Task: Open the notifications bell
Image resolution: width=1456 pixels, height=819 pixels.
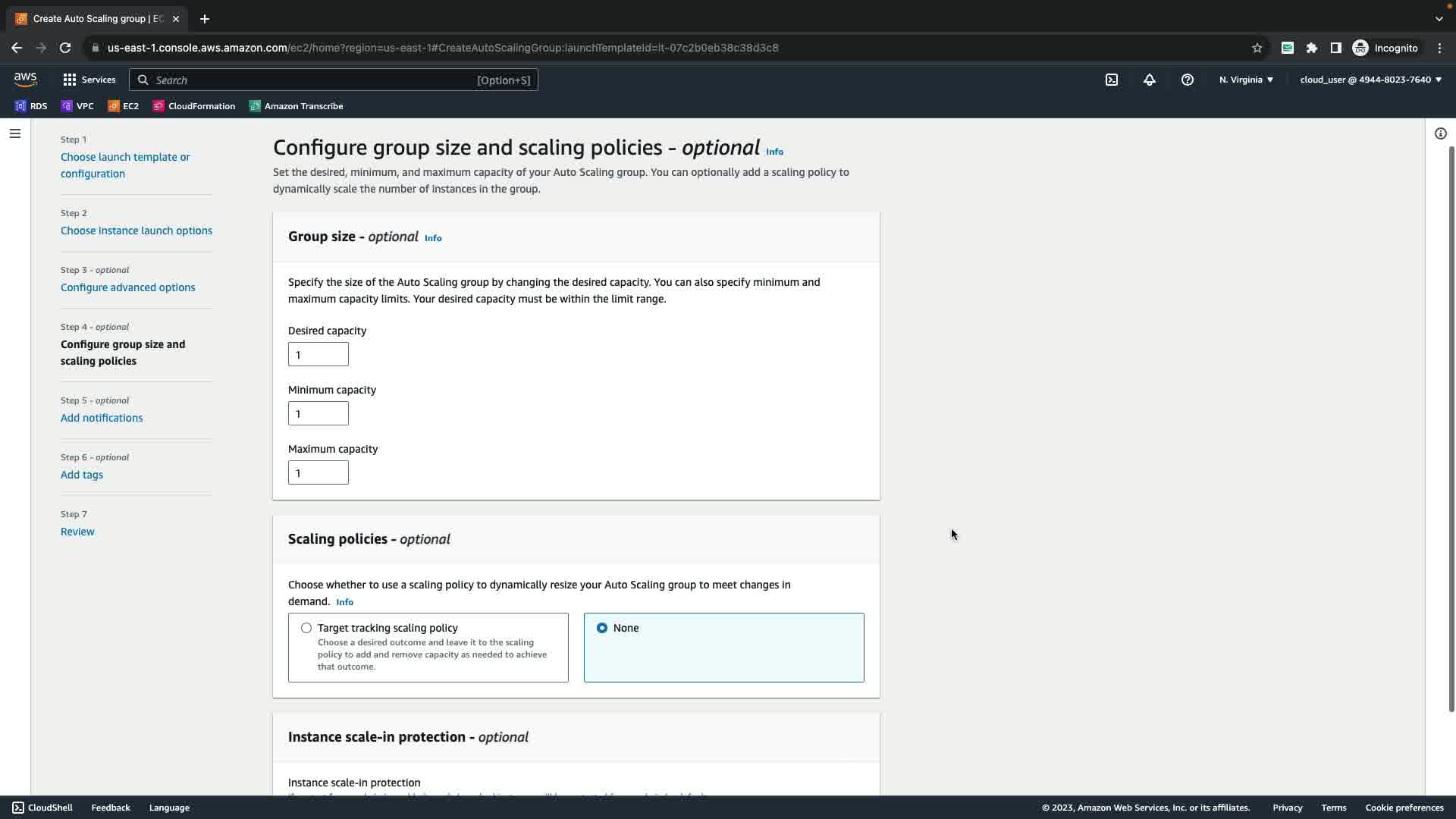Action: [x=1150, y=80]
